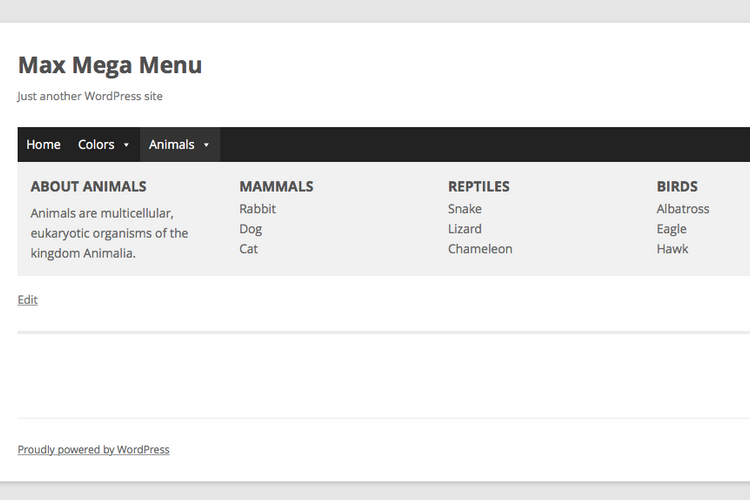The image size is (750, 500).
Task: Collapse the Animals dropdown arrow
Action: coord(206,145)
